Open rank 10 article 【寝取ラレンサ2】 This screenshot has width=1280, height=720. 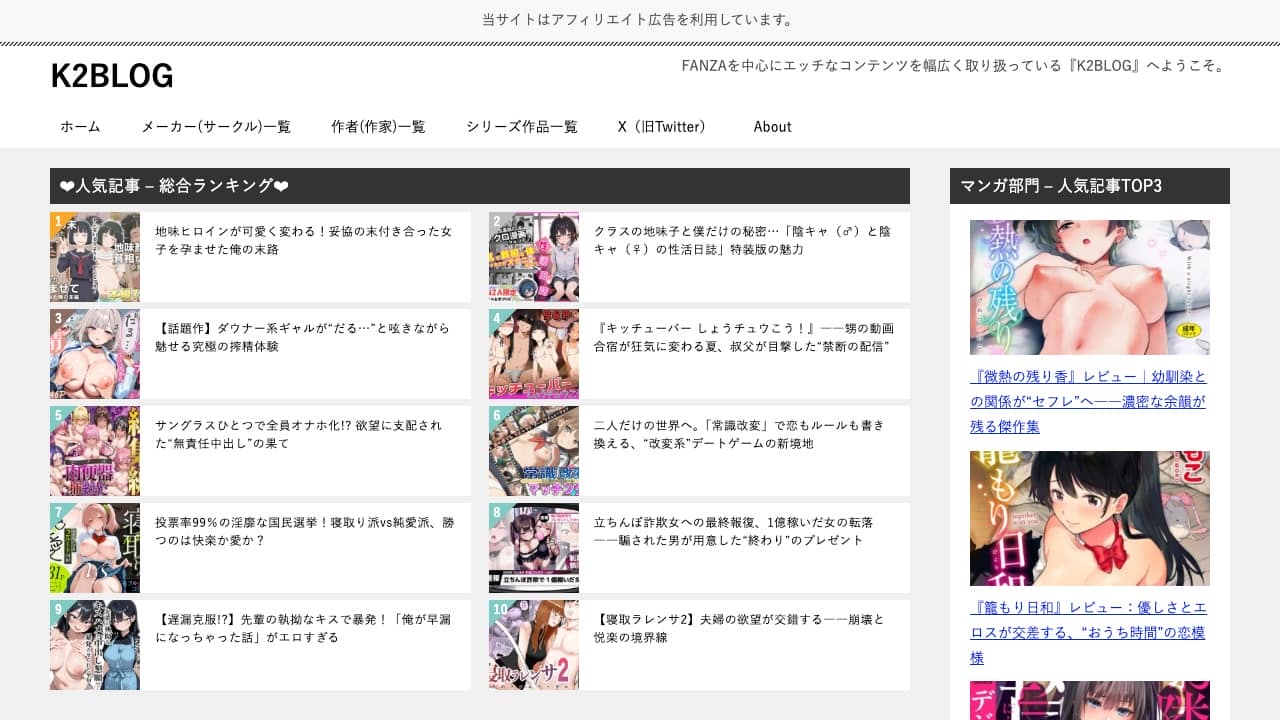(x=739, y=628)
